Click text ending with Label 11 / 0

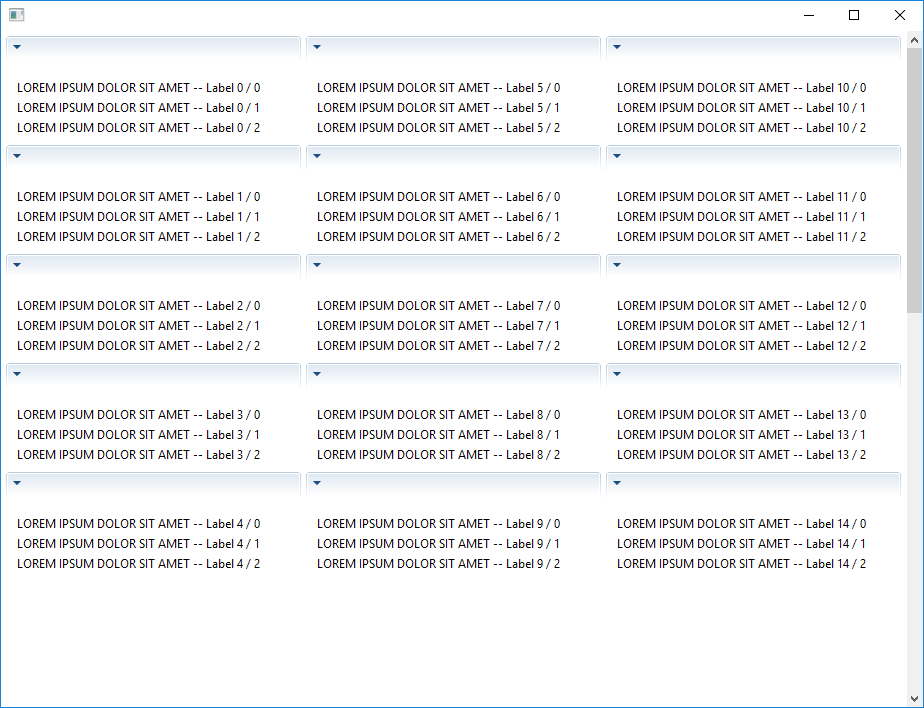(741, 197)
